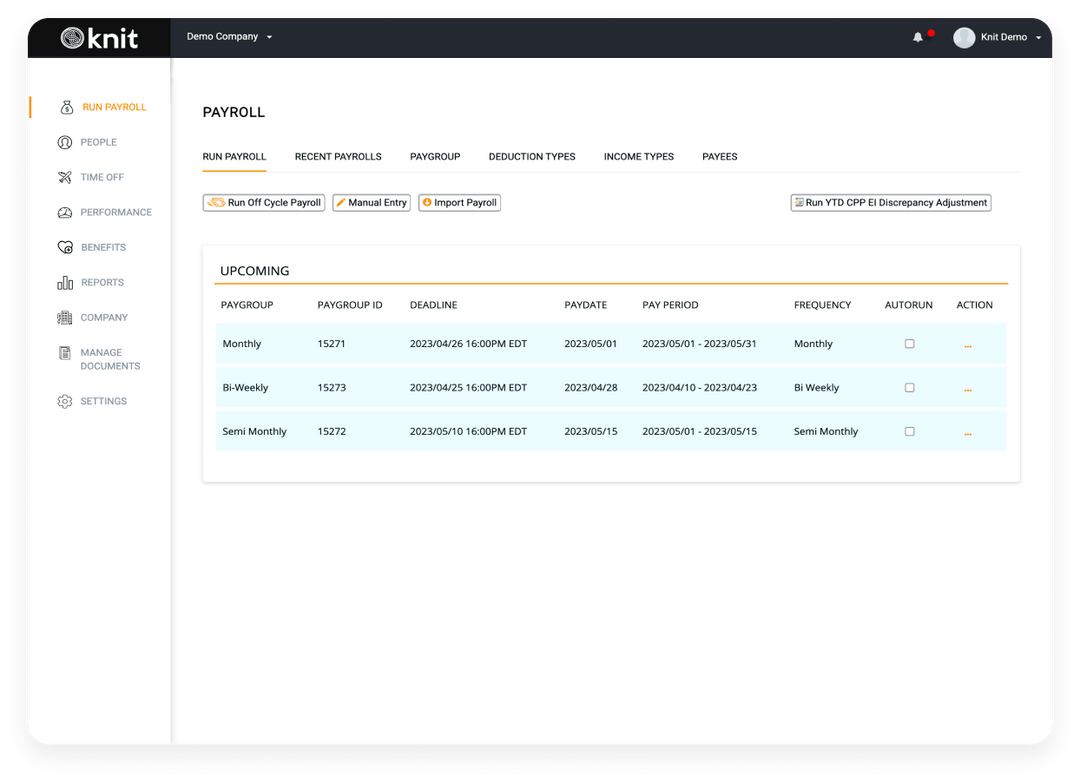Click the Company building icon

[x=65, y=318]
